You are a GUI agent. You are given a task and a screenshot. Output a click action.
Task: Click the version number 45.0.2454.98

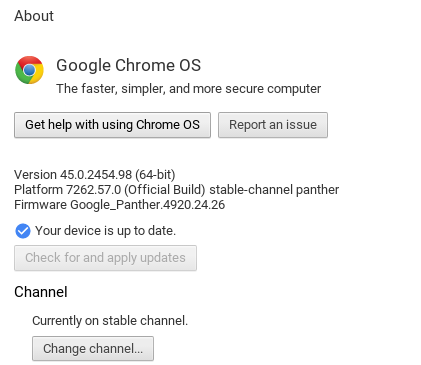pos(96,175)
